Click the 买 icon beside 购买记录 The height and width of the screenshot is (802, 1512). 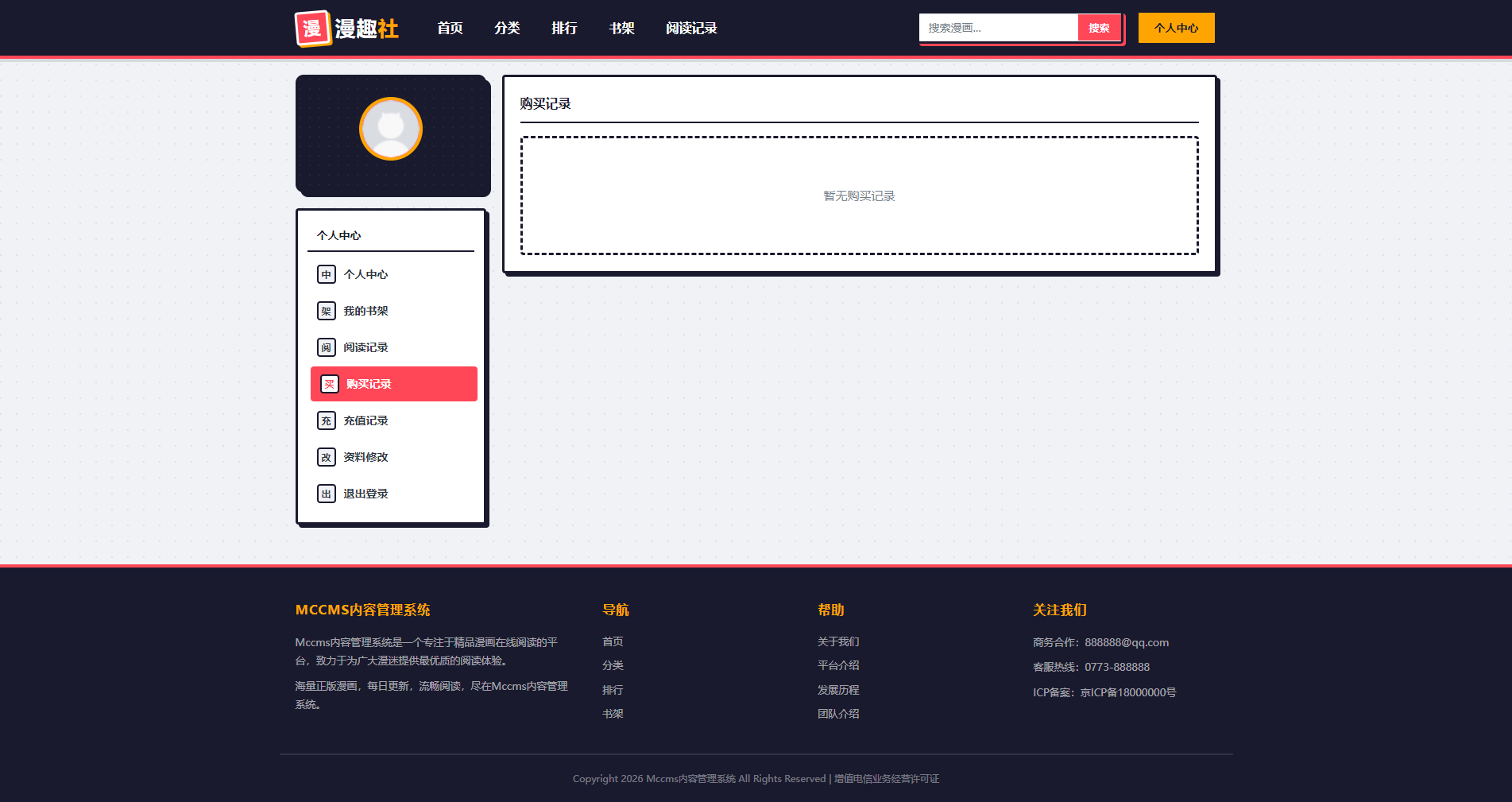pos(330,384)
